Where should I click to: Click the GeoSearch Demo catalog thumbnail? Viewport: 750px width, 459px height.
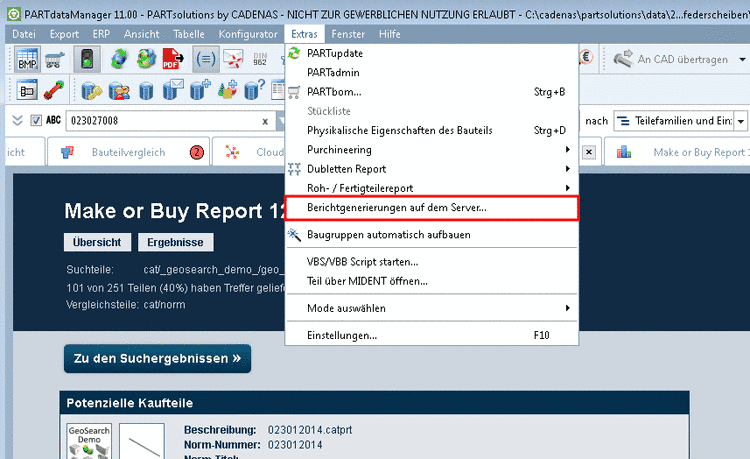click(89, 441)
